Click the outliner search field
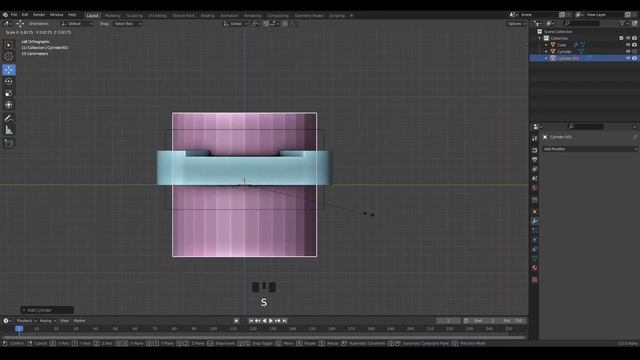 582,23
